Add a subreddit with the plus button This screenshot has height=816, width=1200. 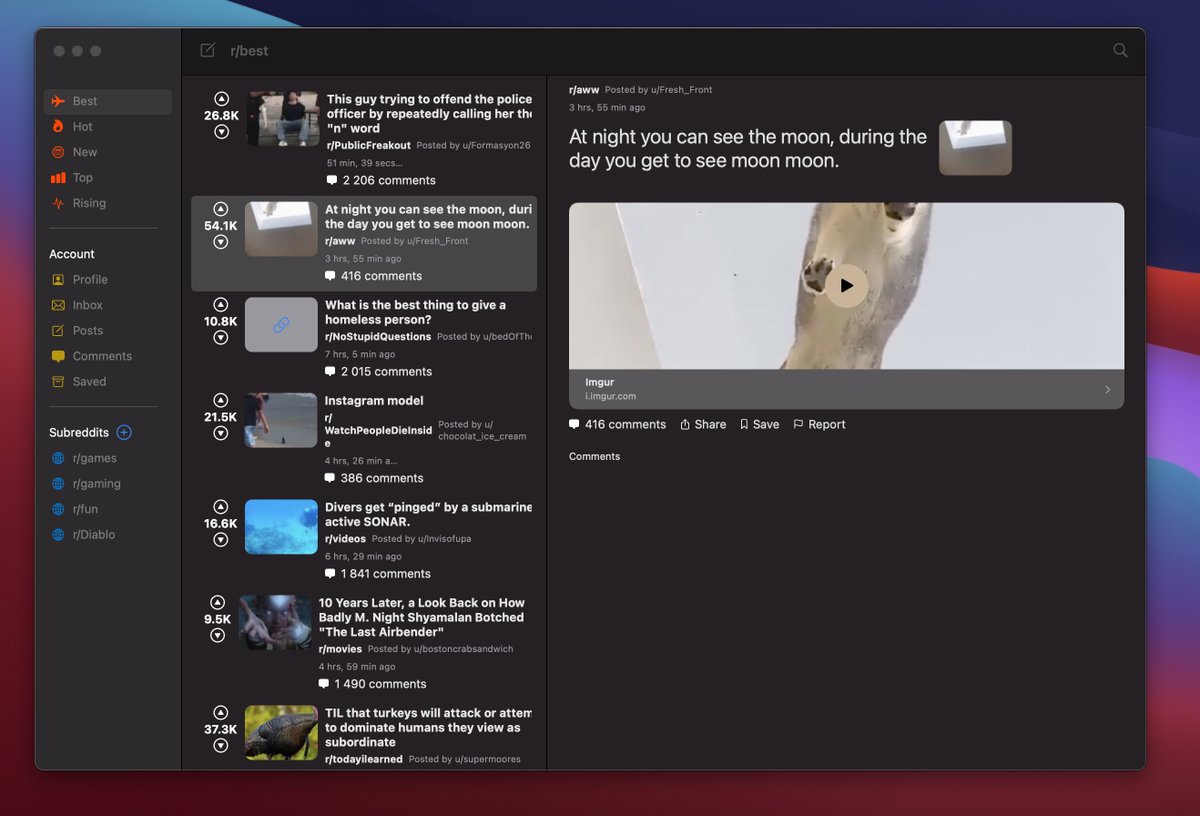click(124, 432)
